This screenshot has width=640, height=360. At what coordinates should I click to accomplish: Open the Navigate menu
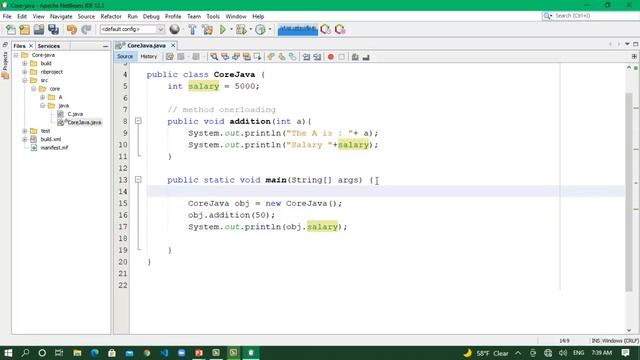pyautogui.click(x=61, y=16)
